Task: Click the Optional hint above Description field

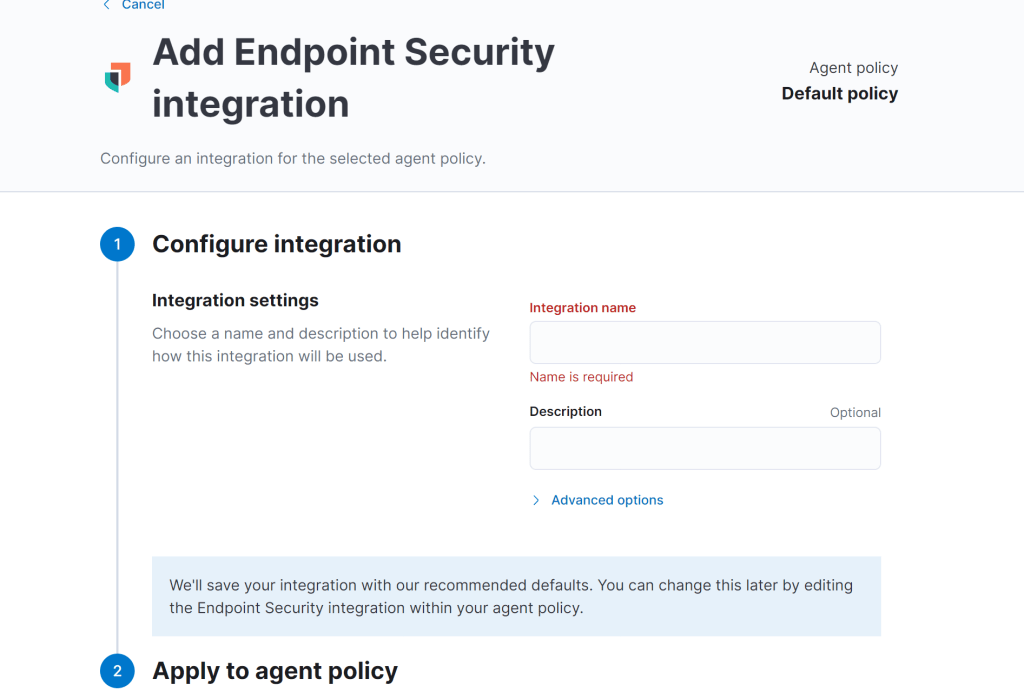Action: pos(855,412)
